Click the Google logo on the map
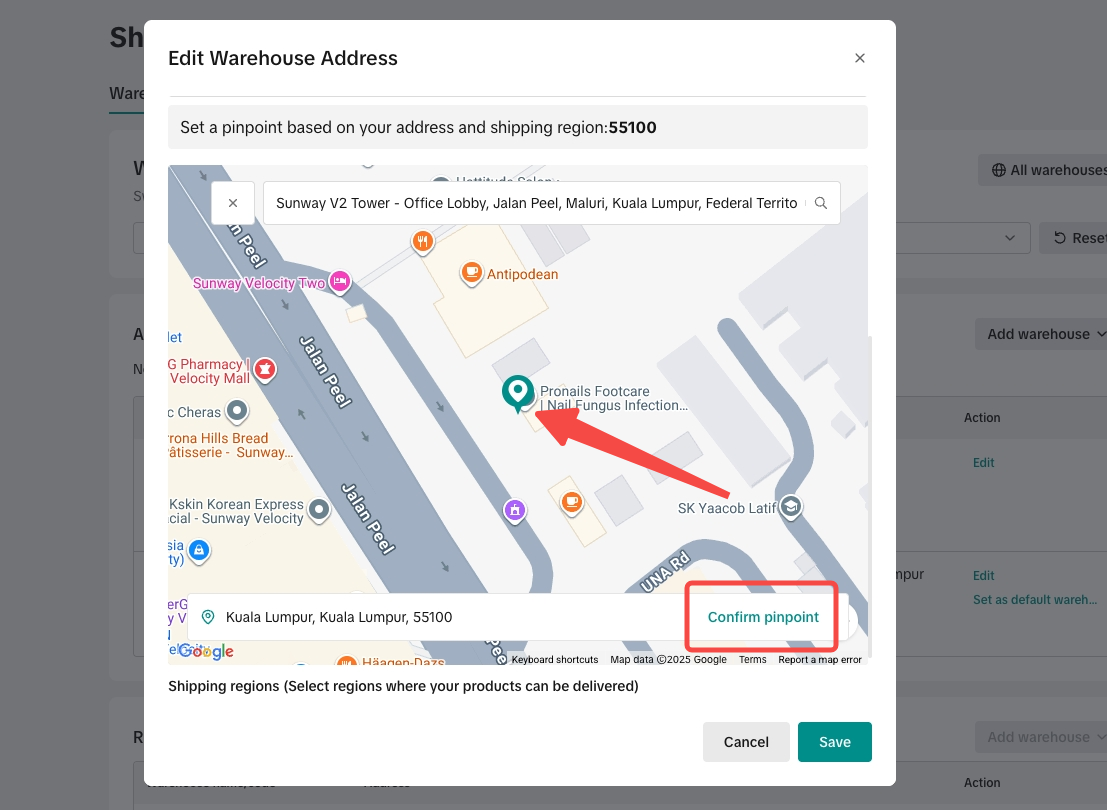Image resolution: width=1107 pixels, height=810 pixels. click(206, 651)
